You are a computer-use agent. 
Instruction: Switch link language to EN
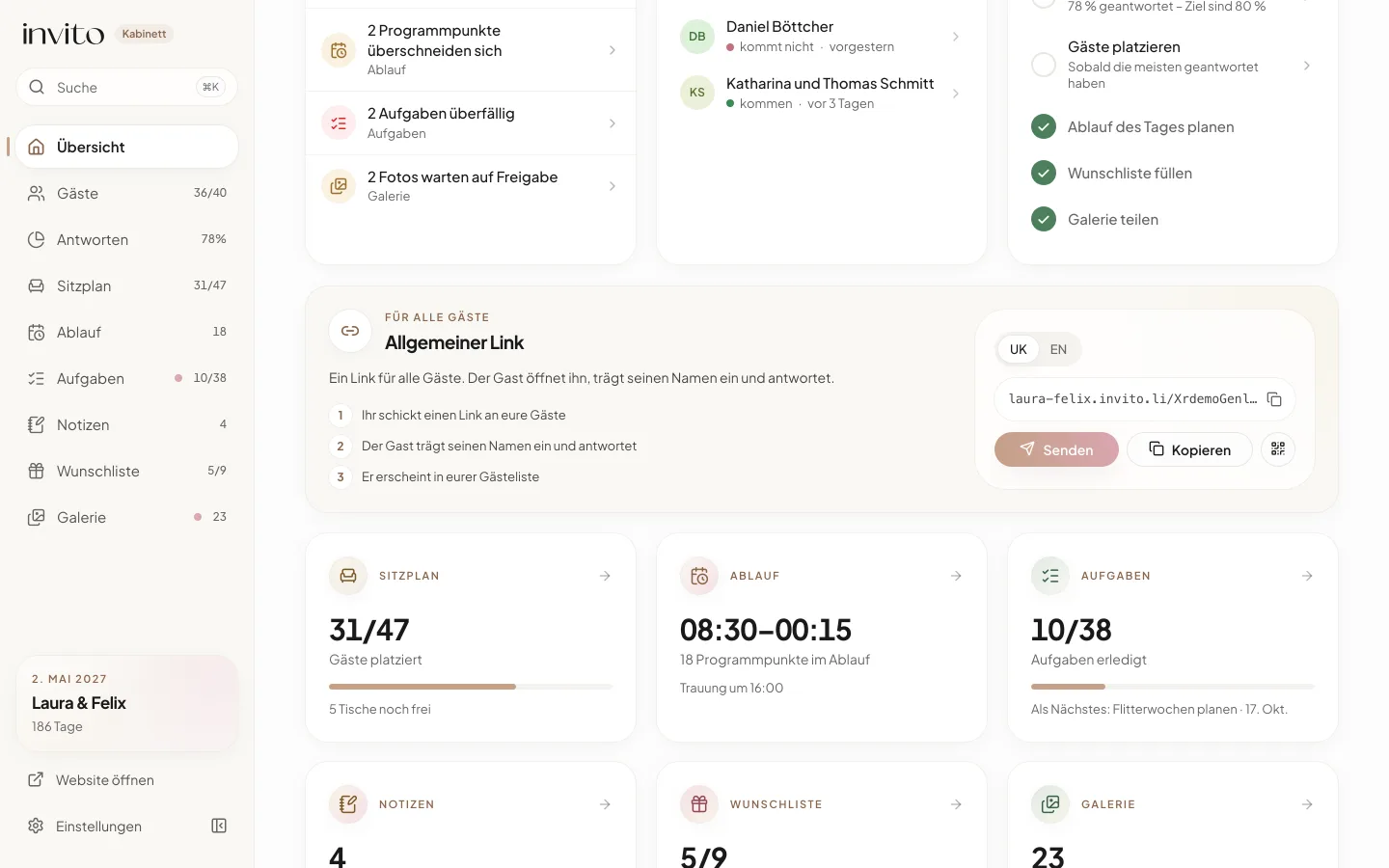[x=1058, y=349]
